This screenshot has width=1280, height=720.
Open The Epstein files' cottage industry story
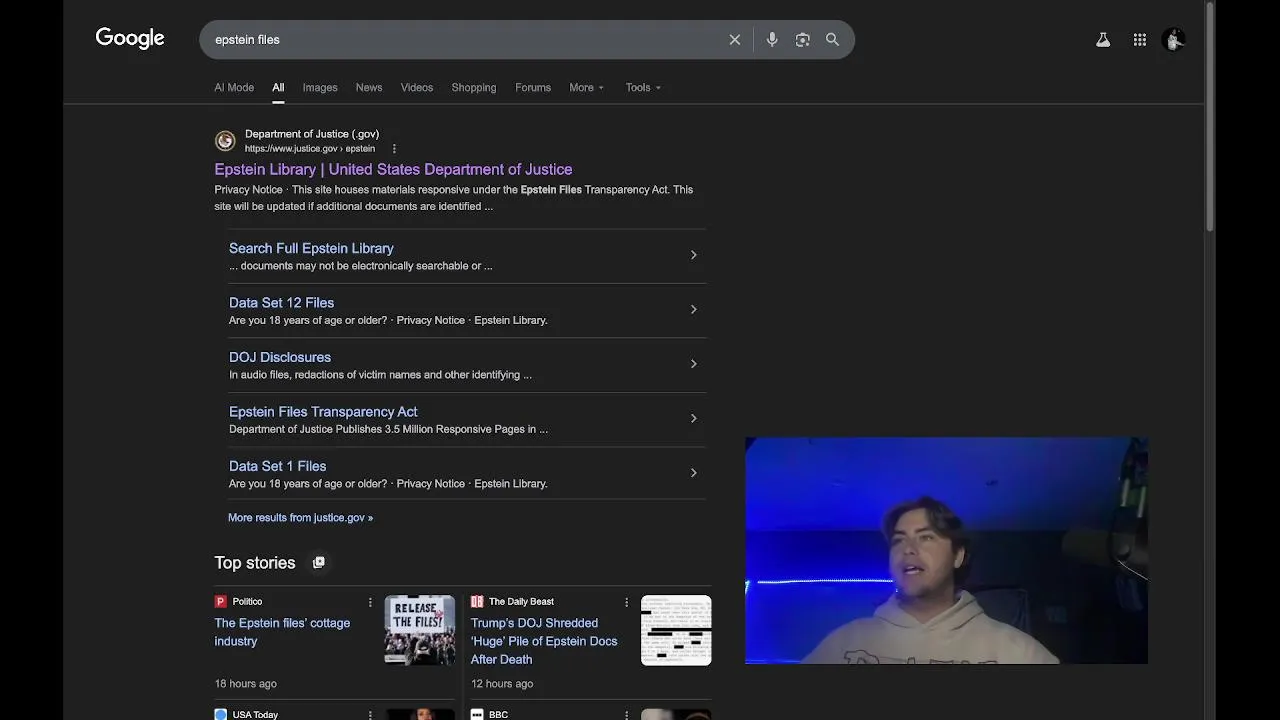(282, 632)
